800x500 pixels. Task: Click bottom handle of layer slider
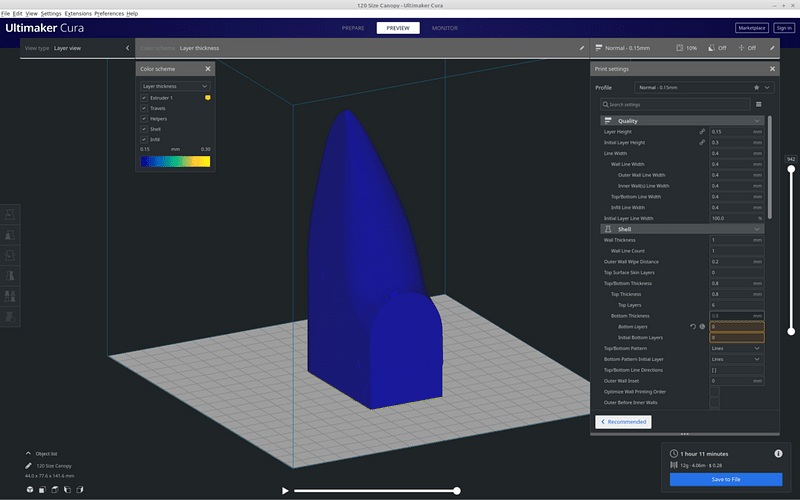(791, 332)
